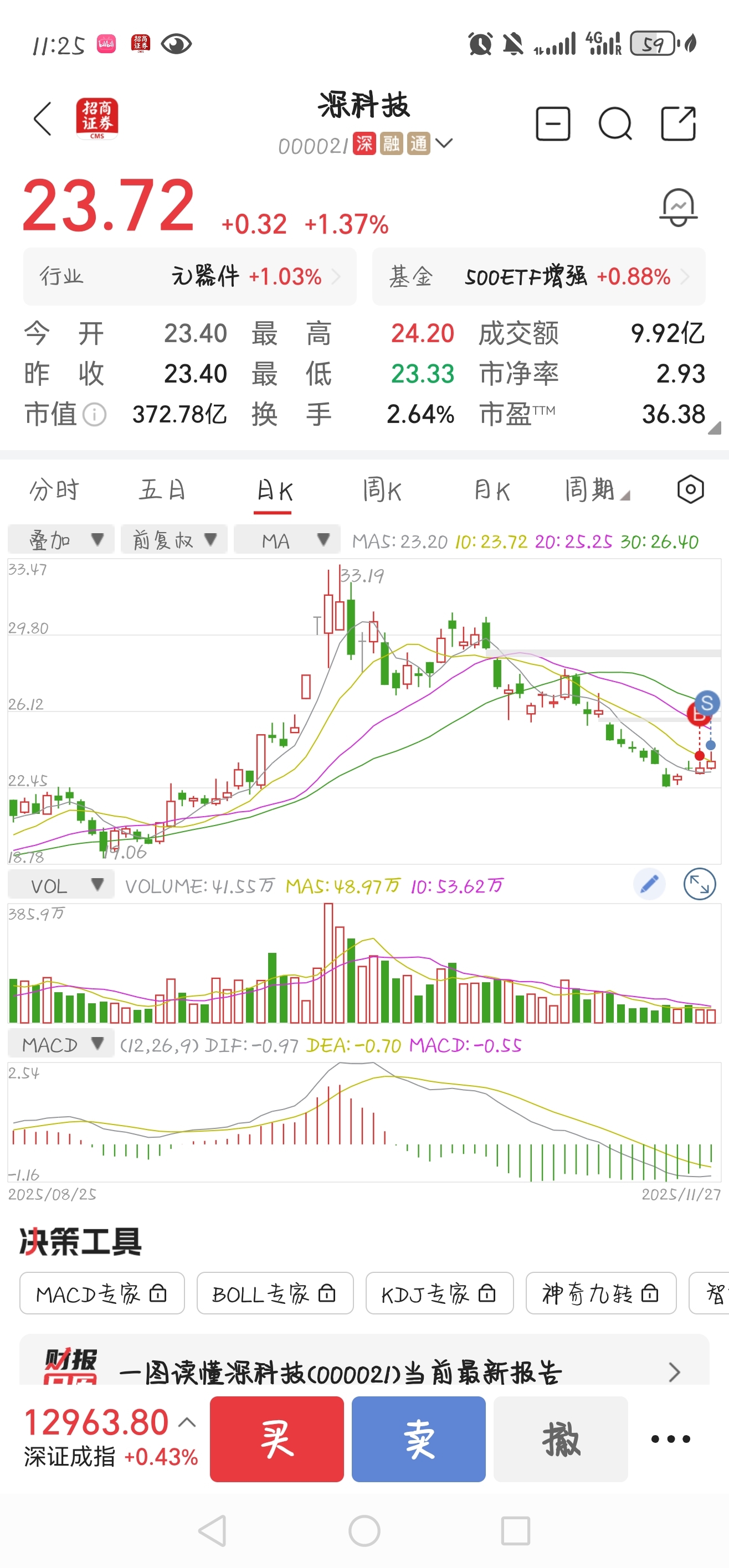Open MA indicator dropdown

[287, 539]
